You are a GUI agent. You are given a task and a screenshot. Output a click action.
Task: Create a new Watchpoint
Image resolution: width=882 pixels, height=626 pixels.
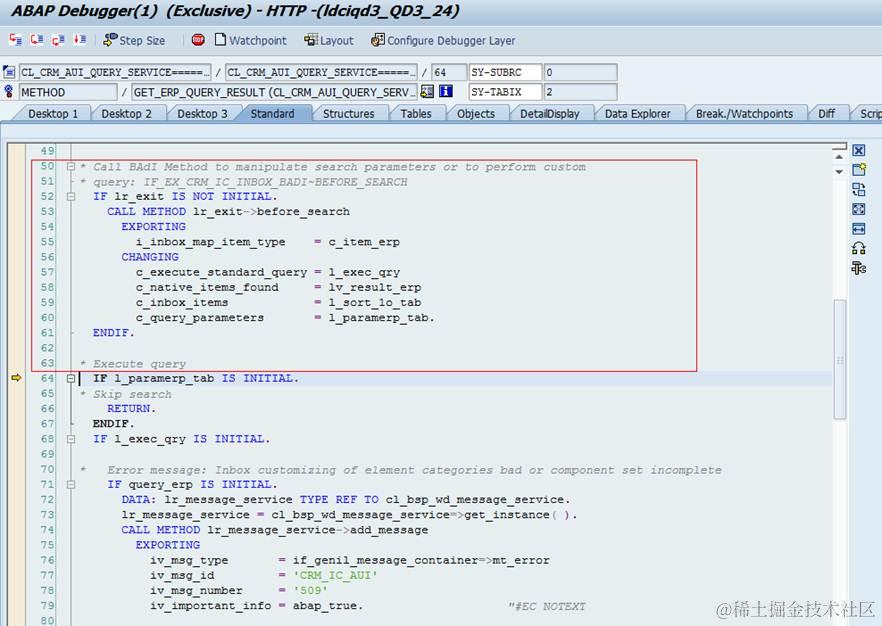(x=251, y=40)
